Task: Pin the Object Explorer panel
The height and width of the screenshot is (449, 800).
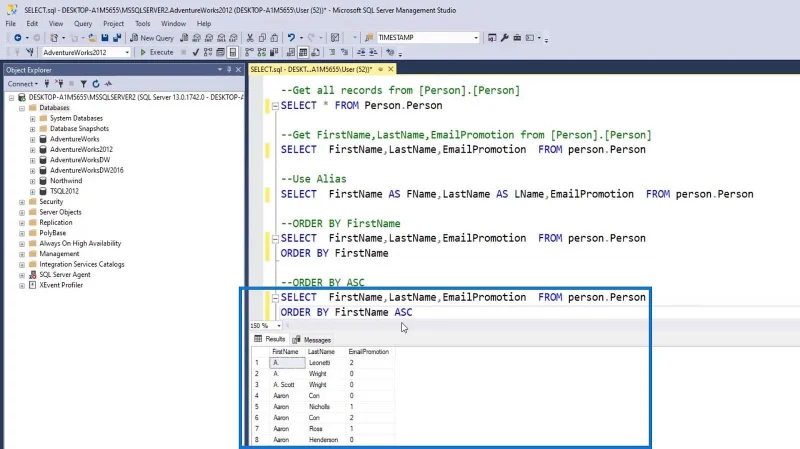Action: (229, 70)
